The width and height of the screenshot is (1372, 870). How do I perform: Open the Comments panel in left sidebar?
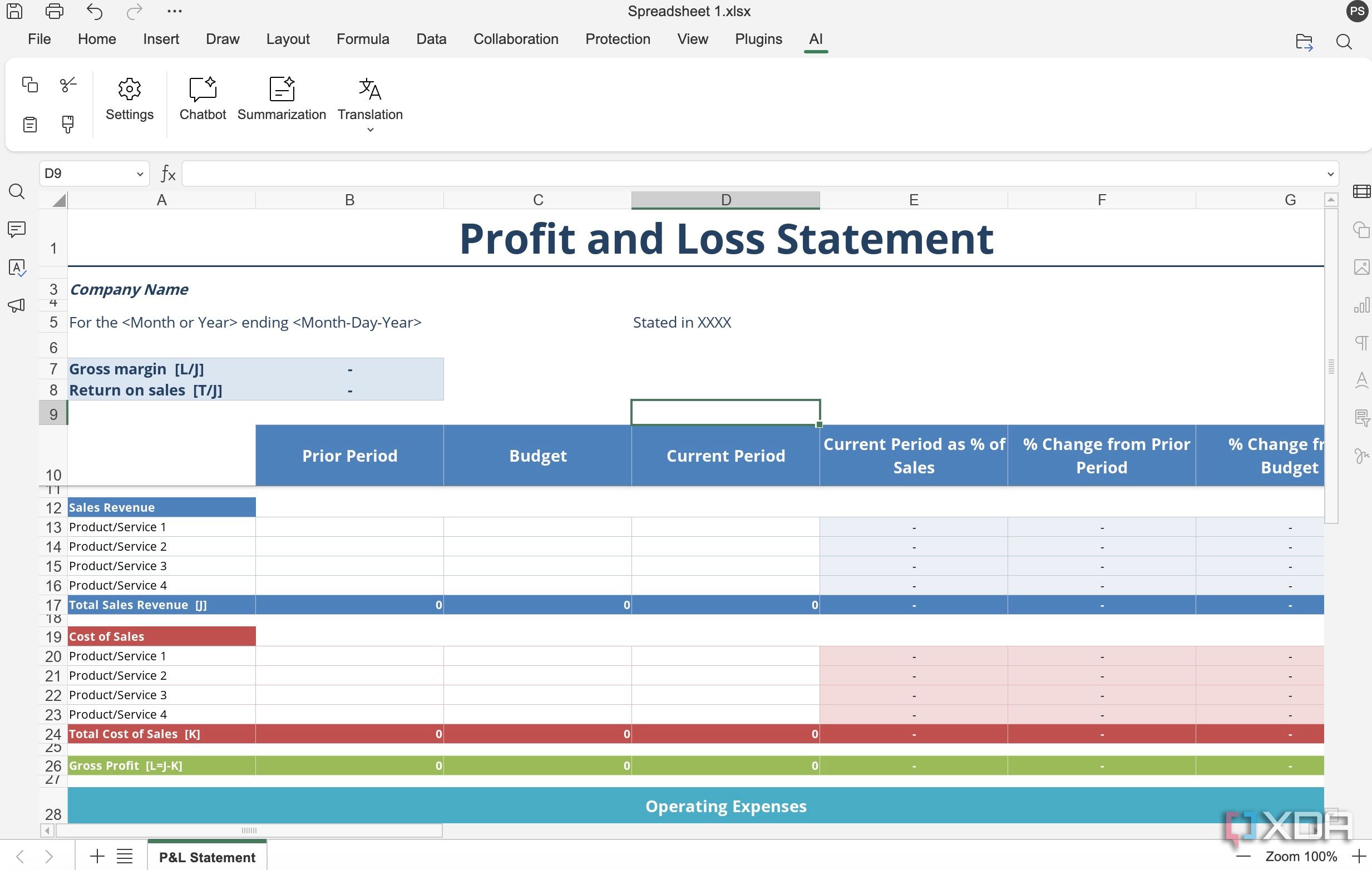tap(17, 229)
